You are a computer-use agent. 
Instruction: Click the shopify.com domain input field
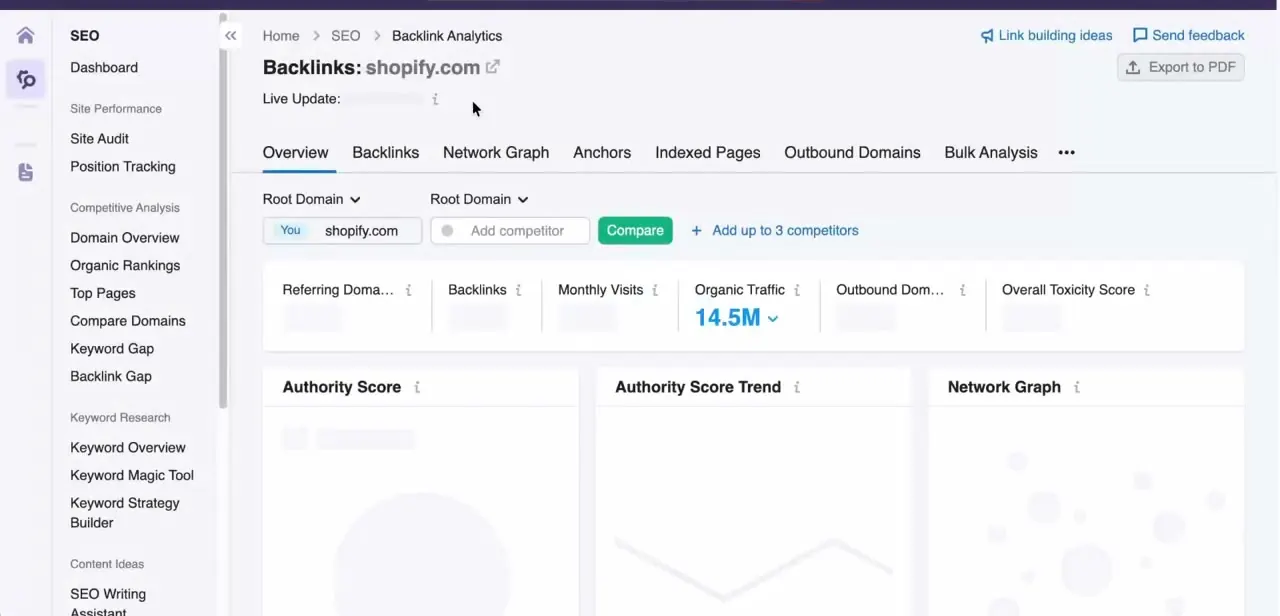[342, 230]
